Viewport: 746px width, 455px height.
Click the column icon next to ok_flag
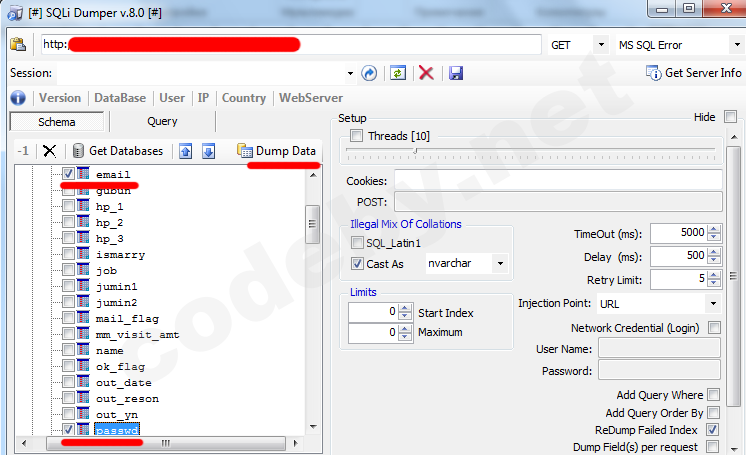coord(83,366)
